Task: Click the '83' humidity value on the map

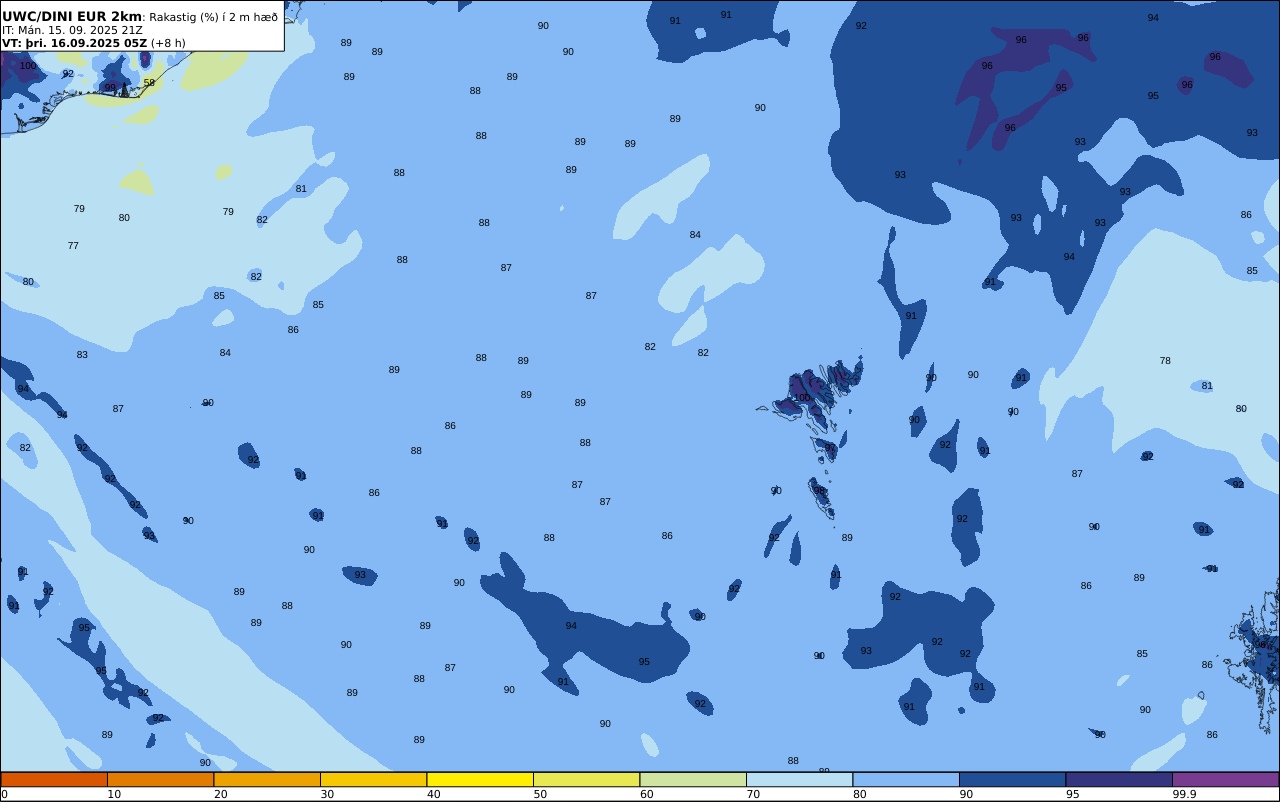Action: (x=82, y=355)
